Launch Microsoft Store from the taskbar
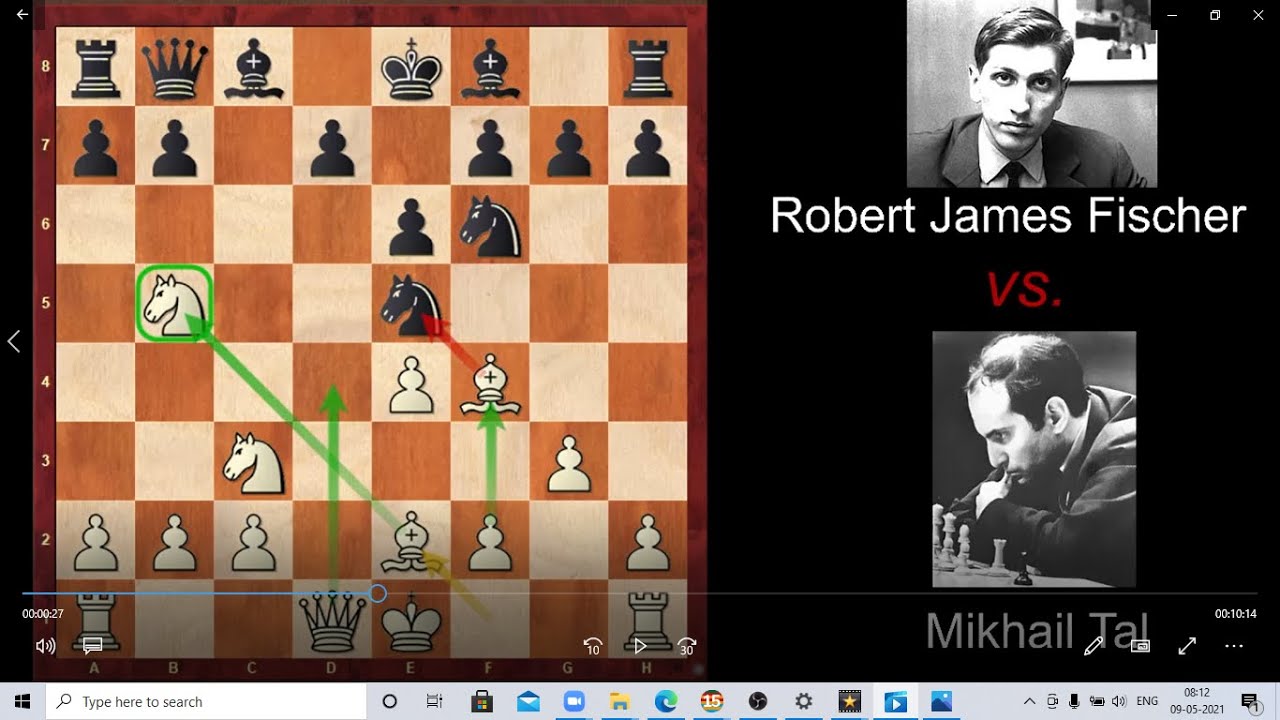Image resolution: width=1280 pixels, height=720 pixels. point(481,701)
